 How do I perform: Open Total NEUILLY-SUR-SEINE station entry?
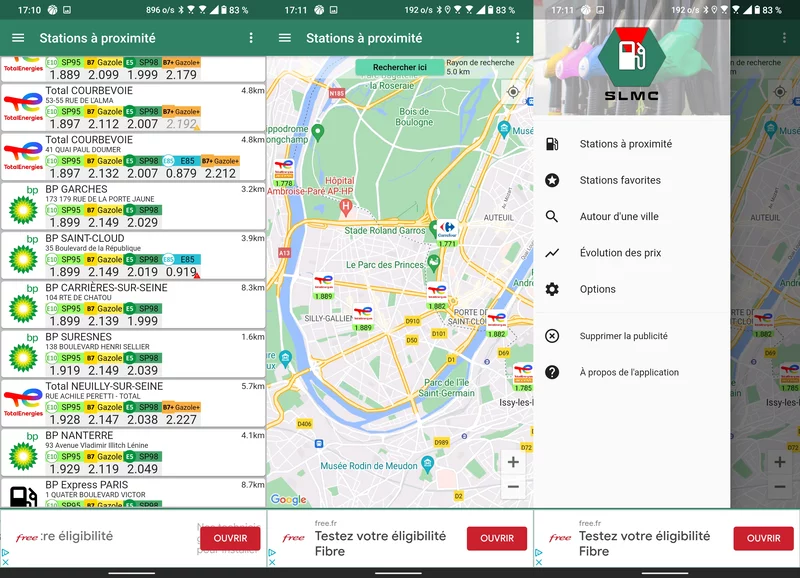click(133, 403)
